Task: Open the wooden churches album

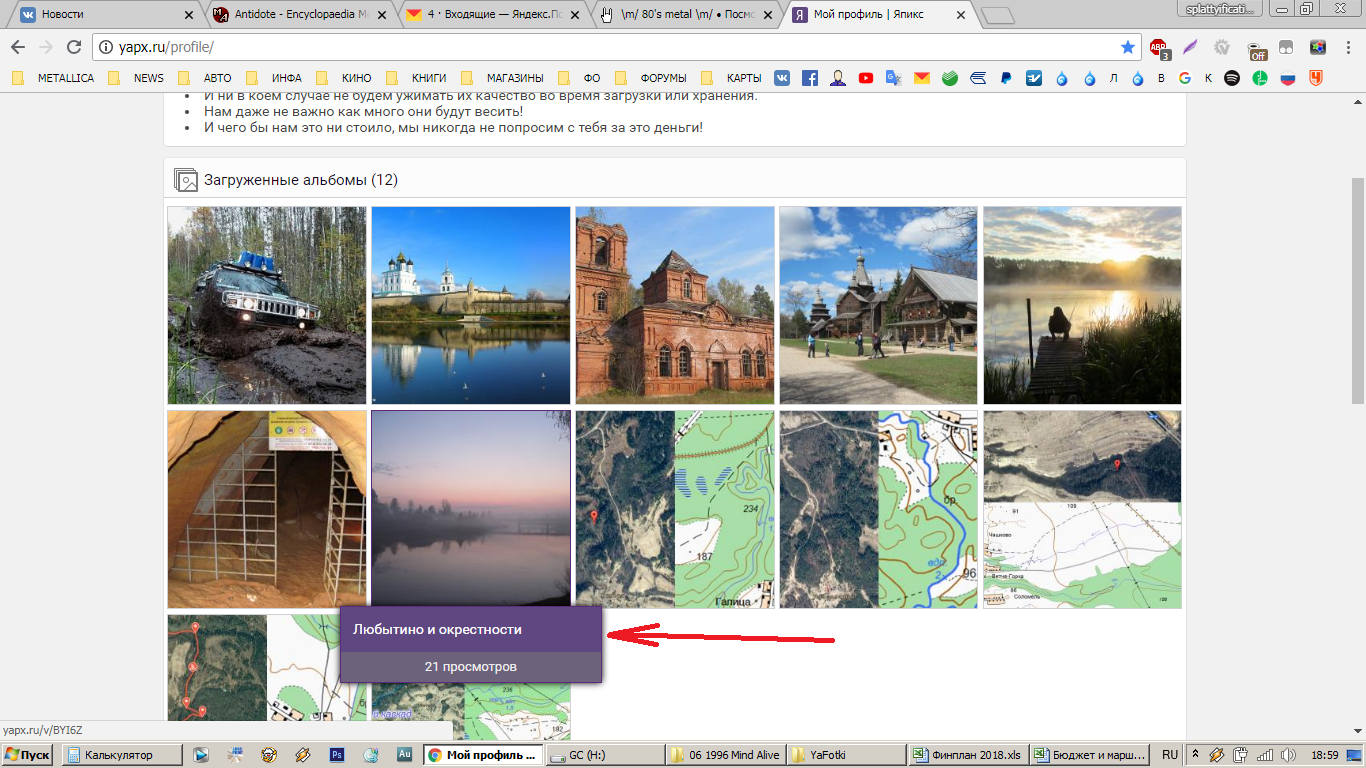Action: coord(879,305)
